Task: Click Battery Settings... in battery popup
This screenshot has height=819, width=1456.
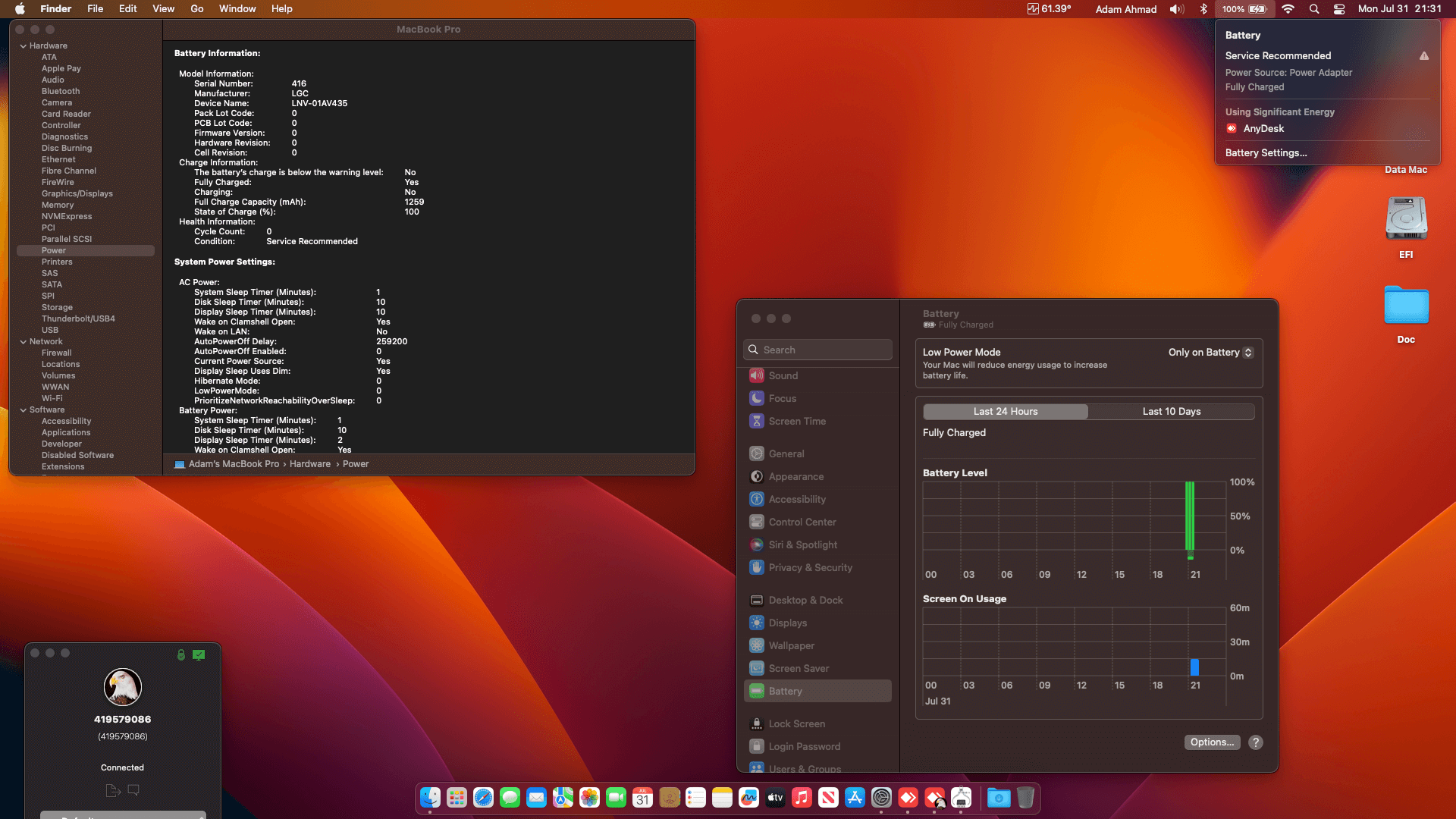Action: click(x=1266, y=152)
